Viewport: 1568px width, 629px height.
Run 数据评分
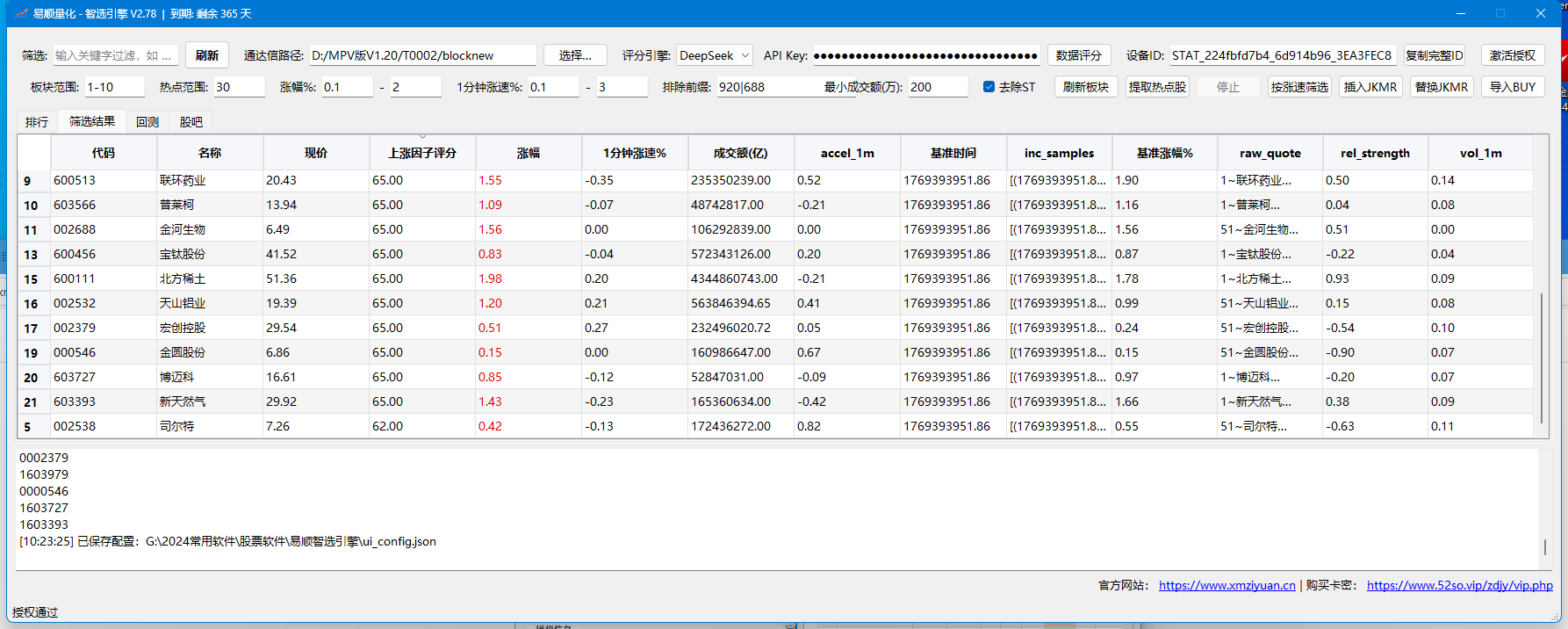(x=1078, y=55)
